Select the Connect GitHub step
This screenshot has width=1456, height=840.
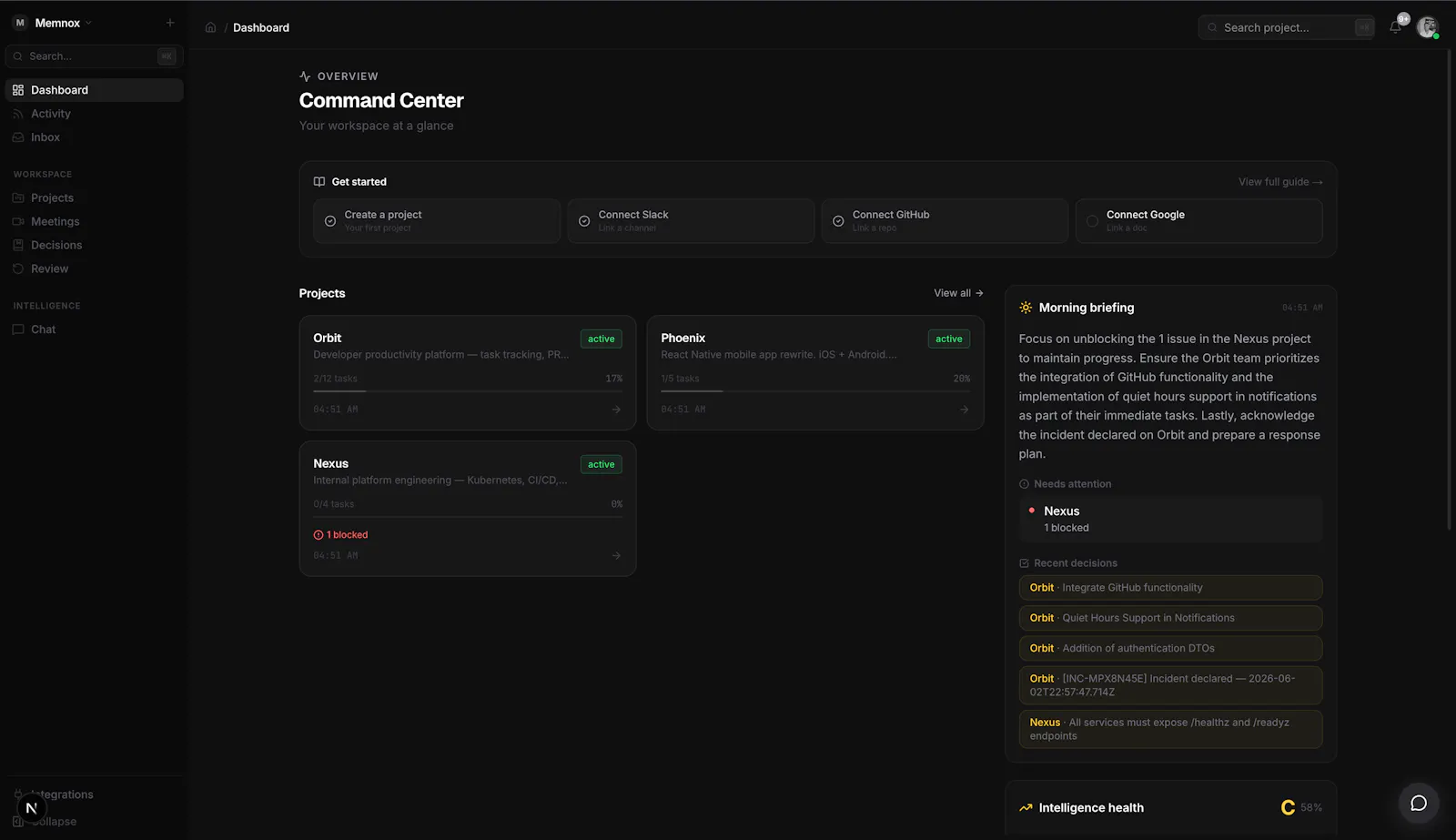tap(945, 221)
